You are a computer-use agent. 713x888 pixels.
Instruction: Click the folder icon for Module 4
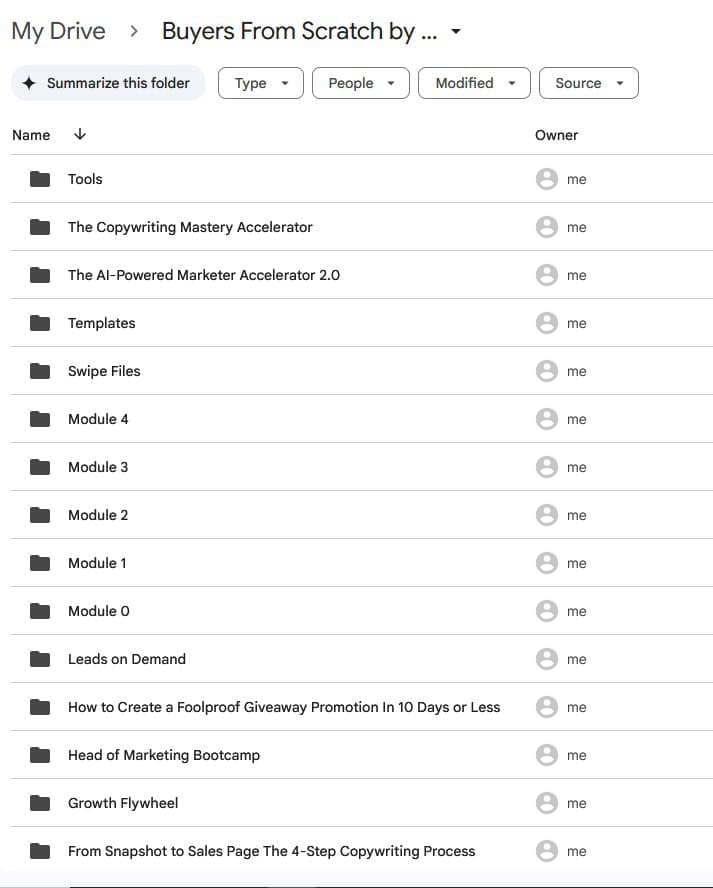tap(39, 419)
